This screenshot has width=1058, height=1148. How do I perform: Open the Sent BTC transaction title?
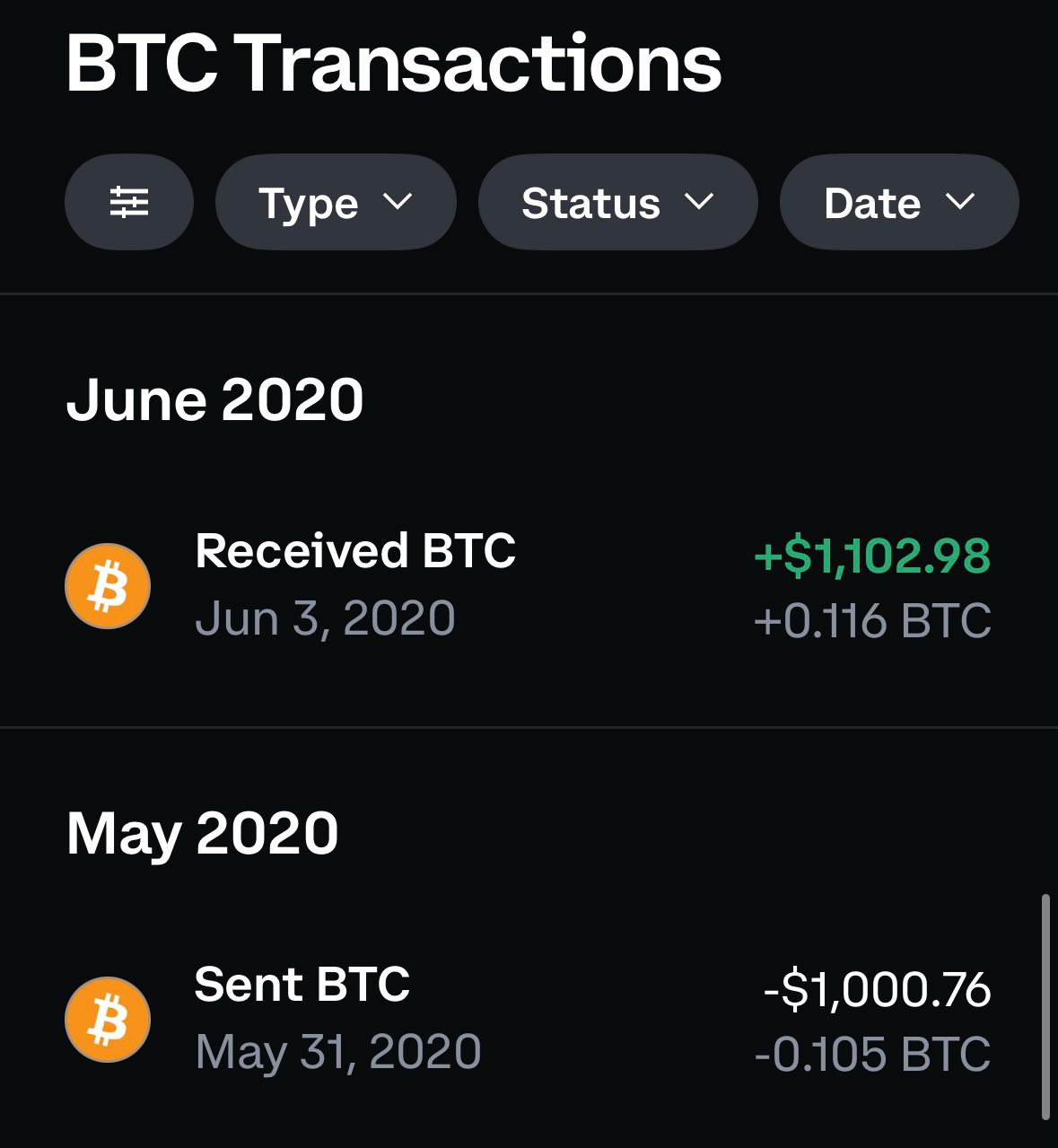302,984
